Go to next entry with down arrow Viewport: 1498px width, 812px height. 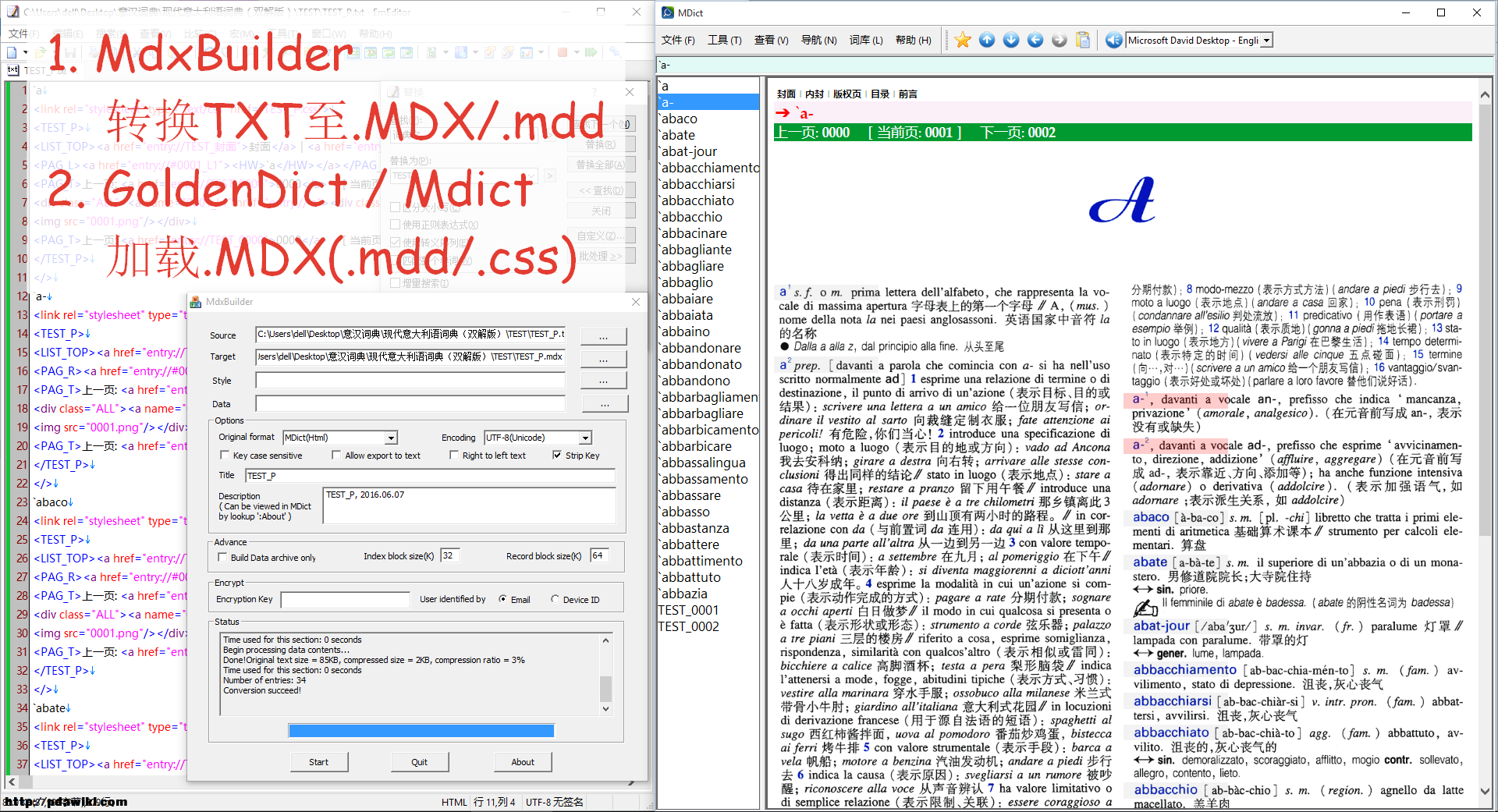[x=1011, y=40]
